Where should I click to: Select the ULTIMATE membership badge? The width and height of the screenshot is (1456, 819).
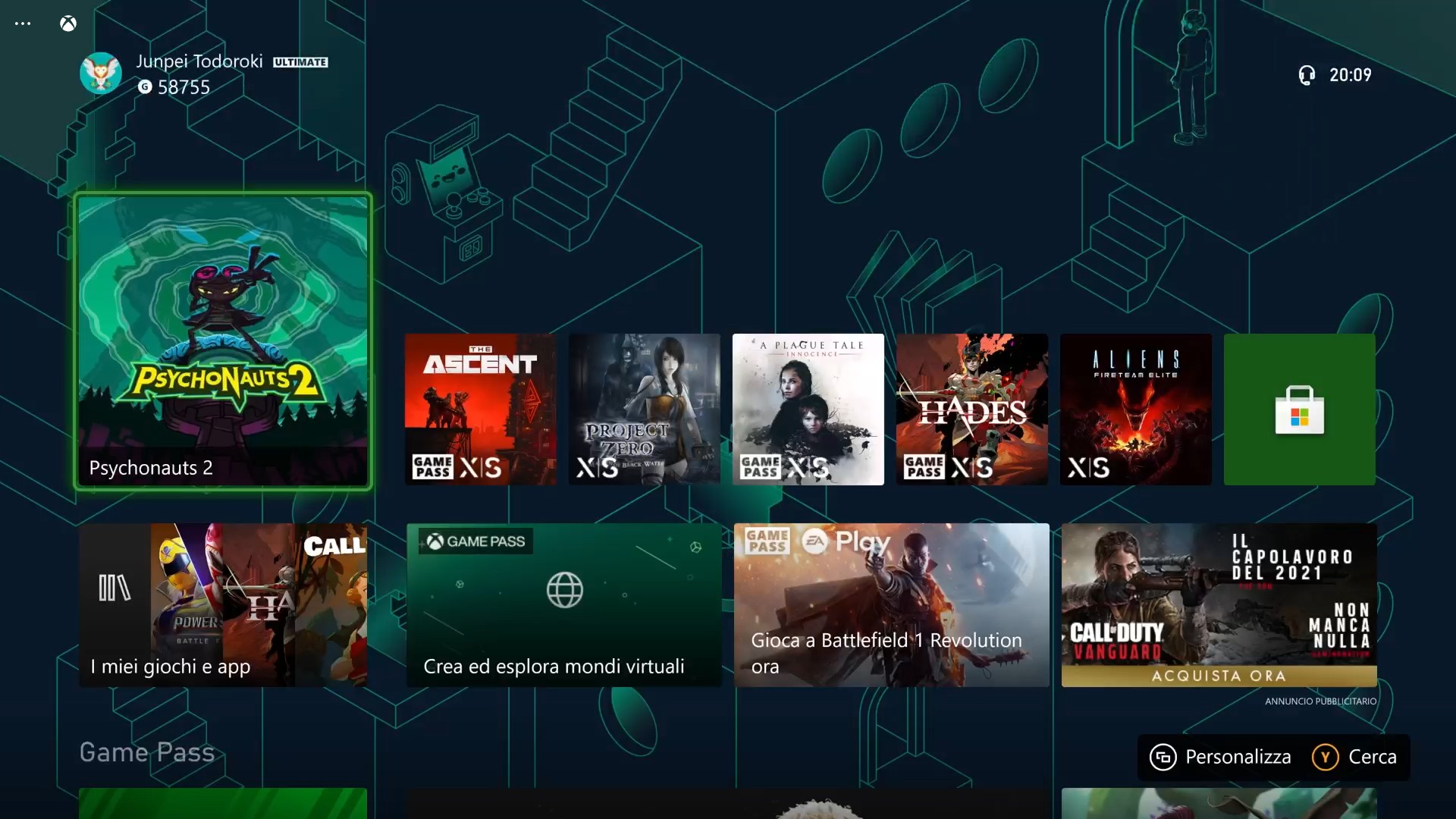pyautogui.click(x=300, y=62)
